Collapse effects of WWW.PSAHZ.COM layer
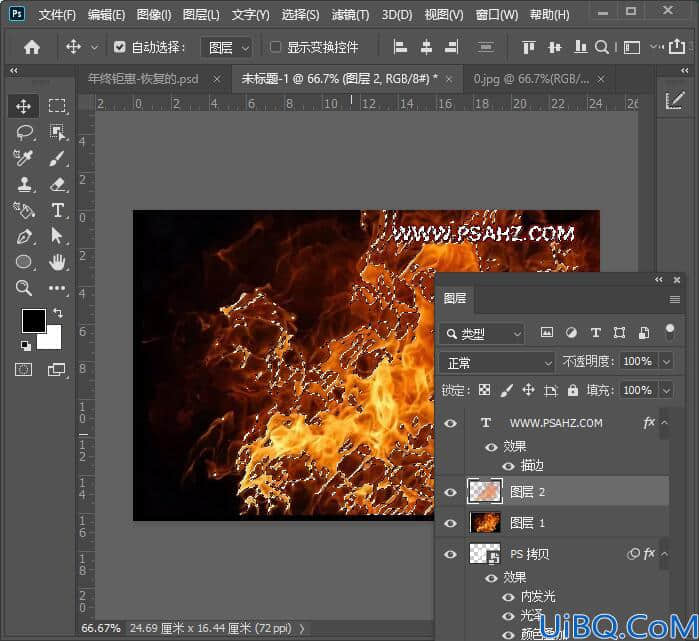This screenshot has height=641, width=699. pyautogui.click(x=664, y=423)
